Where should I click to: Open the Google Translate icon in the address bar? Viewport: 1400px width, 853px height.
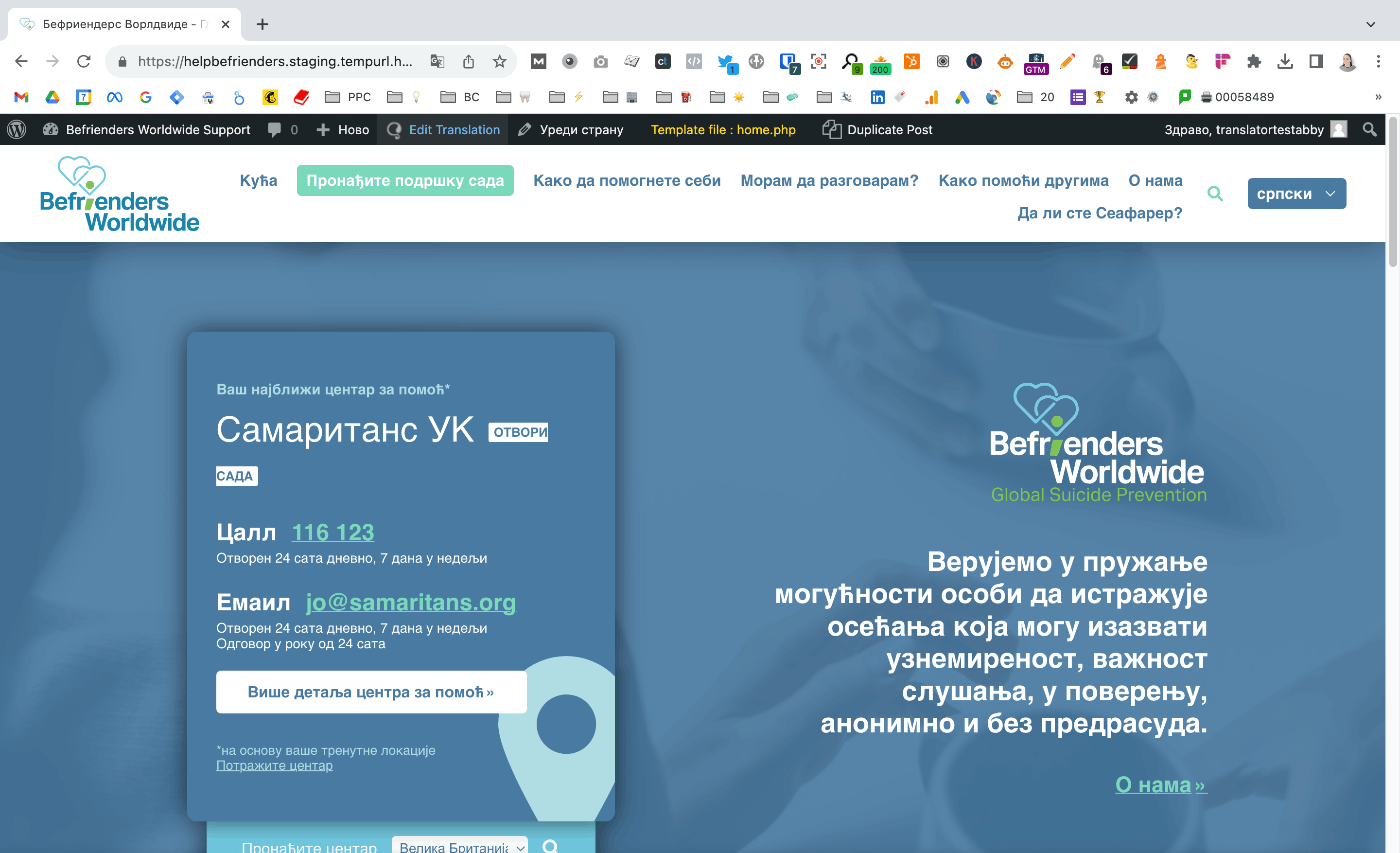tap(437, 61)
